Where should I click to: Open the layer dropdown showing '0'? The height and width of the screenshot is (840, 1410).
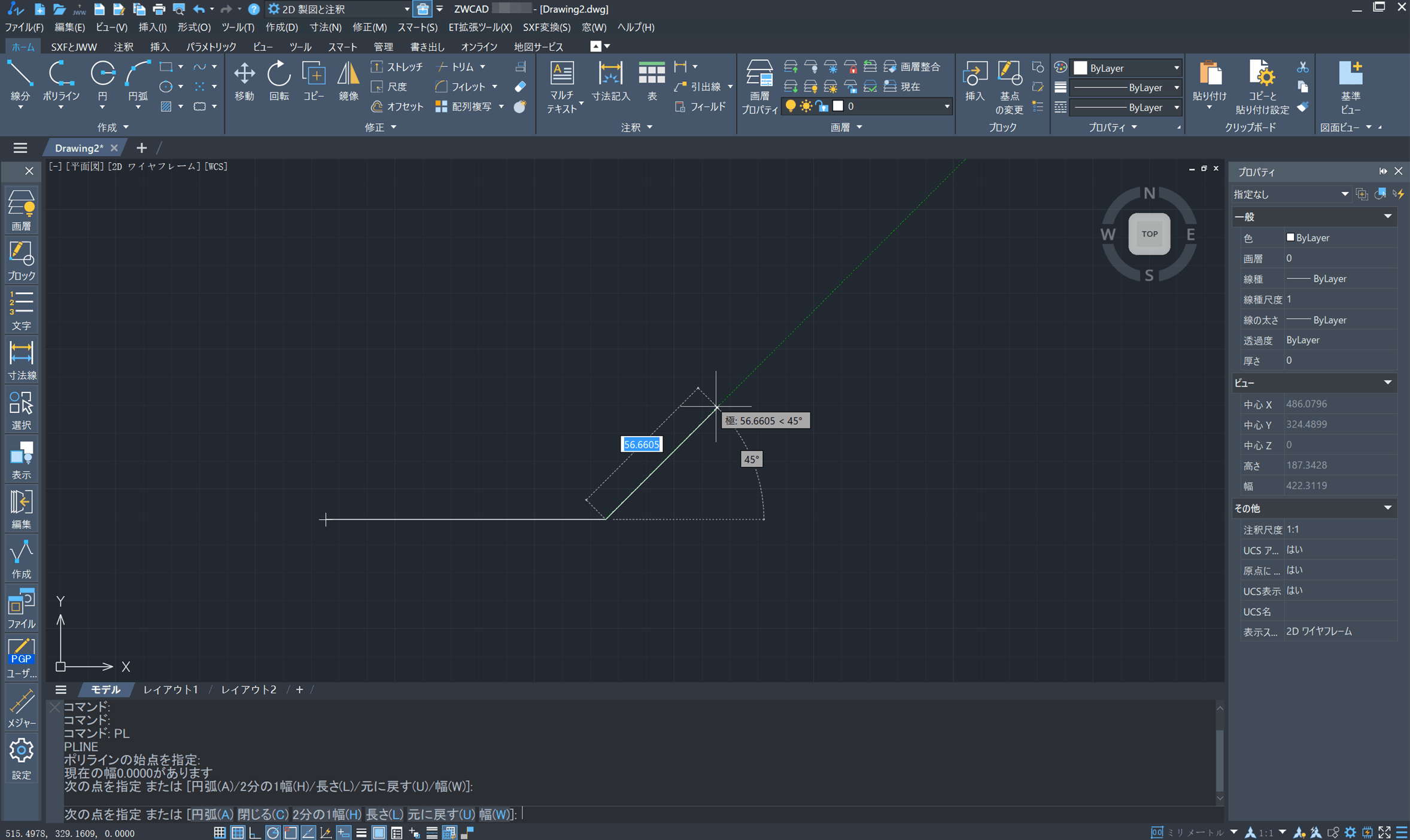[x=868, y=106]
